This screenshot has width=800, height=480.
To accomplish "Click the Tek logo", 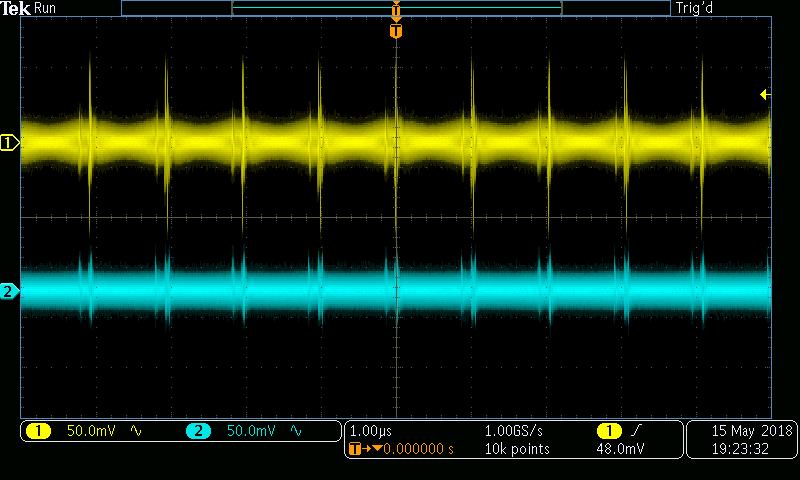I will [x=16, y=8].
